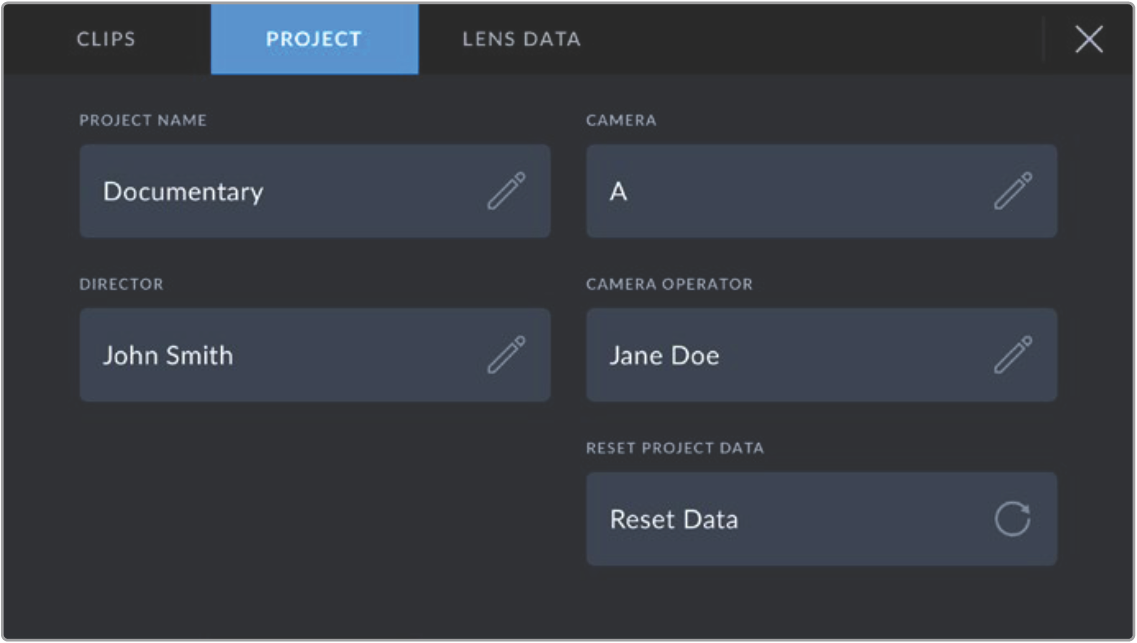1137x643 pixels.
Task: Tap the Director heading label
Action: 121,284
